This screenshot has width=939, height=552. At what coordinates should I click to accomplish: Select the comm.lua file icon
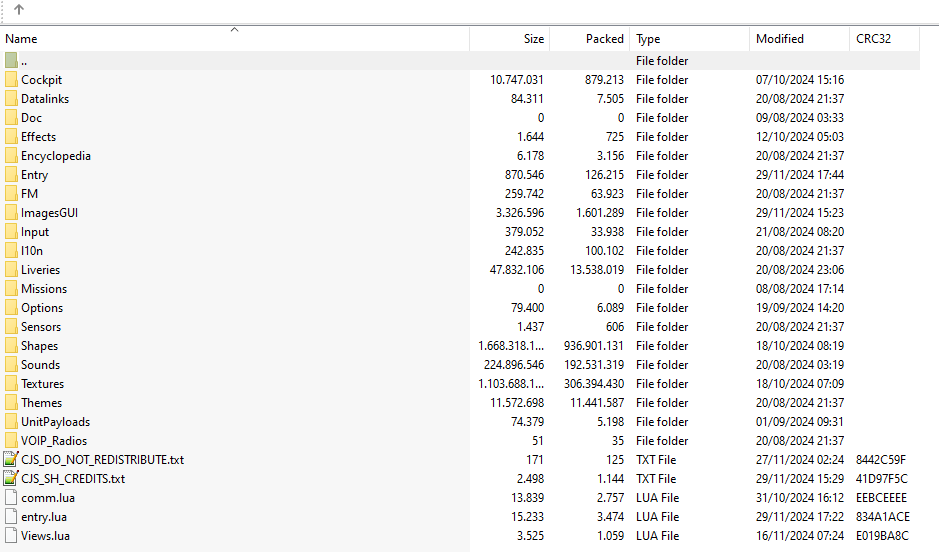11,498
